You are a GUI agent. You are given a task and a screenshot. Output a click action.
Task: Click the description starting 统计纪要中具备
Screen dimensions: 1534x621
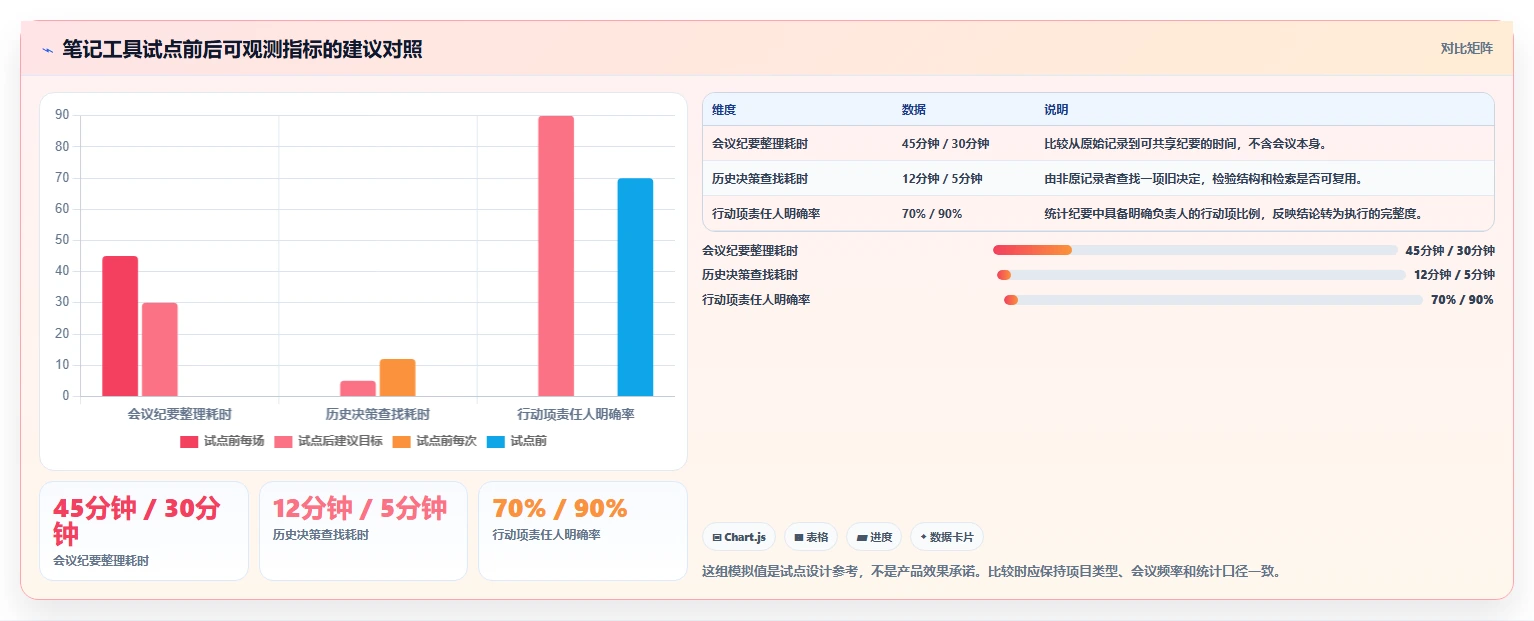pyautogui.click(x=1234, y=214)
